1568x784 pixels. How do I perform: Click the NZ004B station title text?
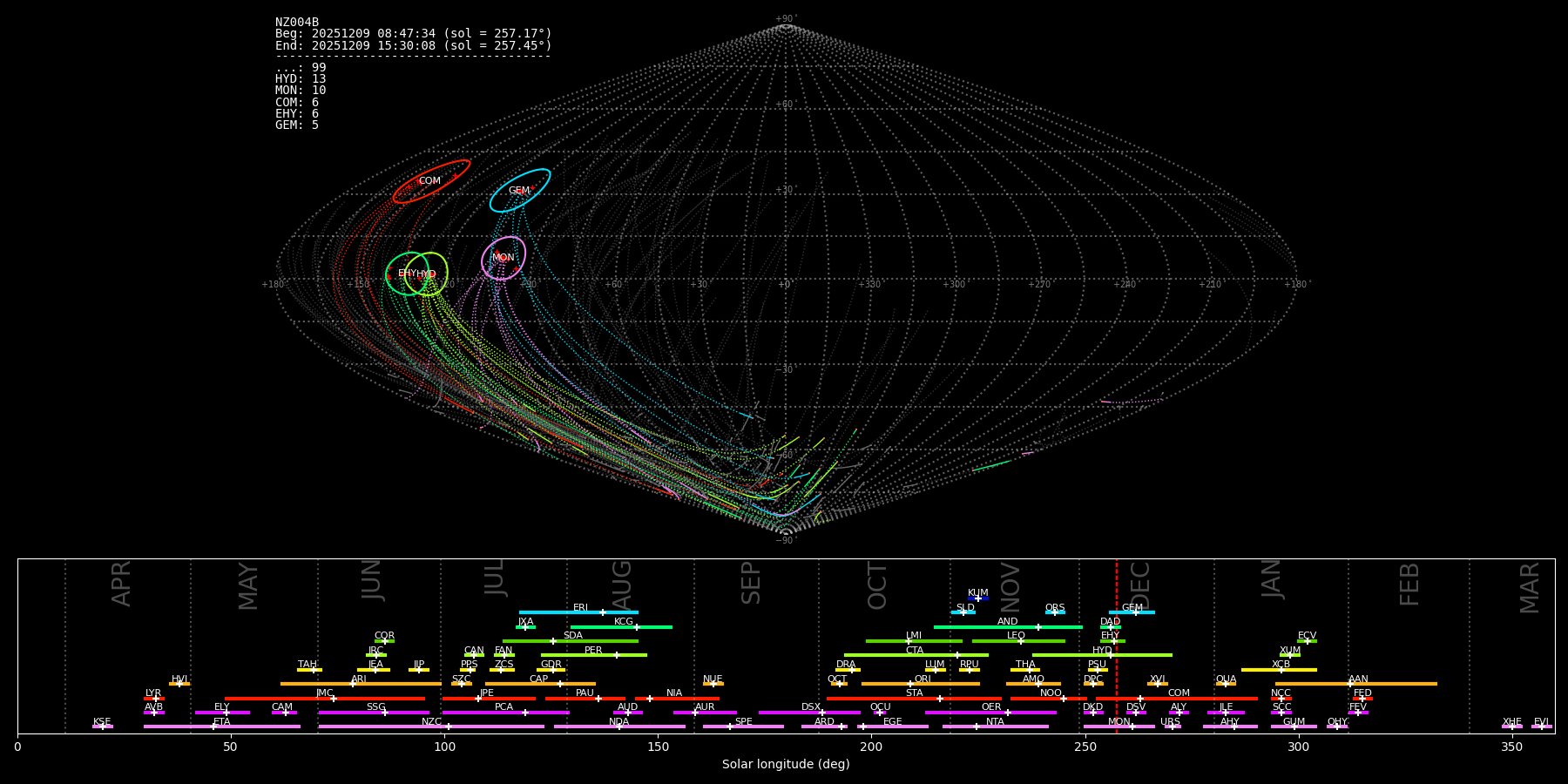297,23
